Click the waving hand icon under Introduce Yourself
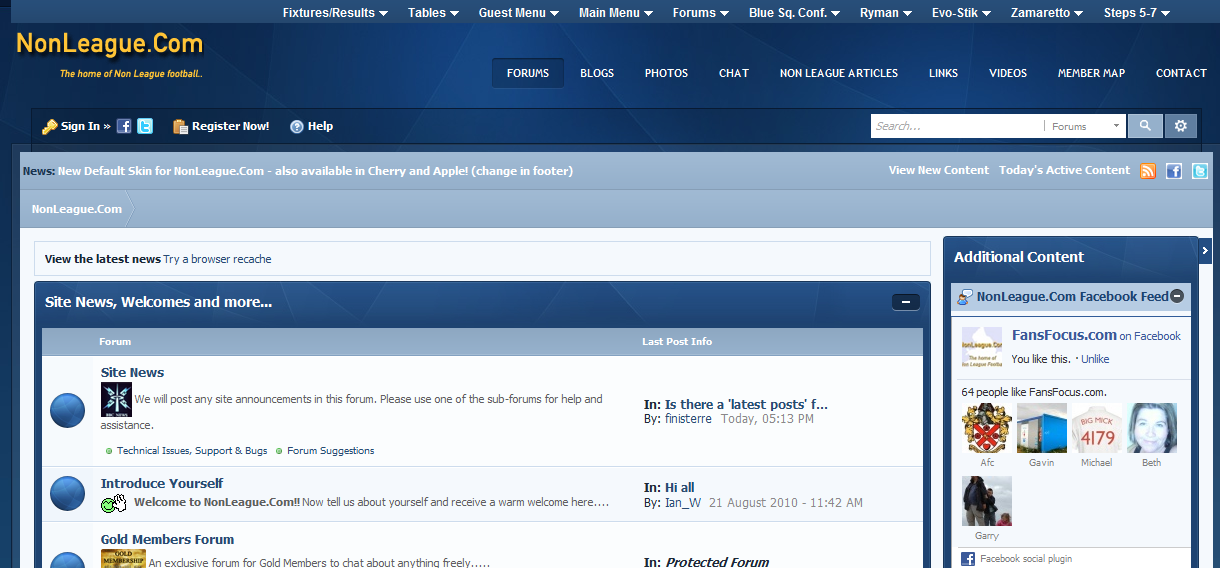This screenshot has height=568, width=1220. pyautogui.click(x=114, y=503)
